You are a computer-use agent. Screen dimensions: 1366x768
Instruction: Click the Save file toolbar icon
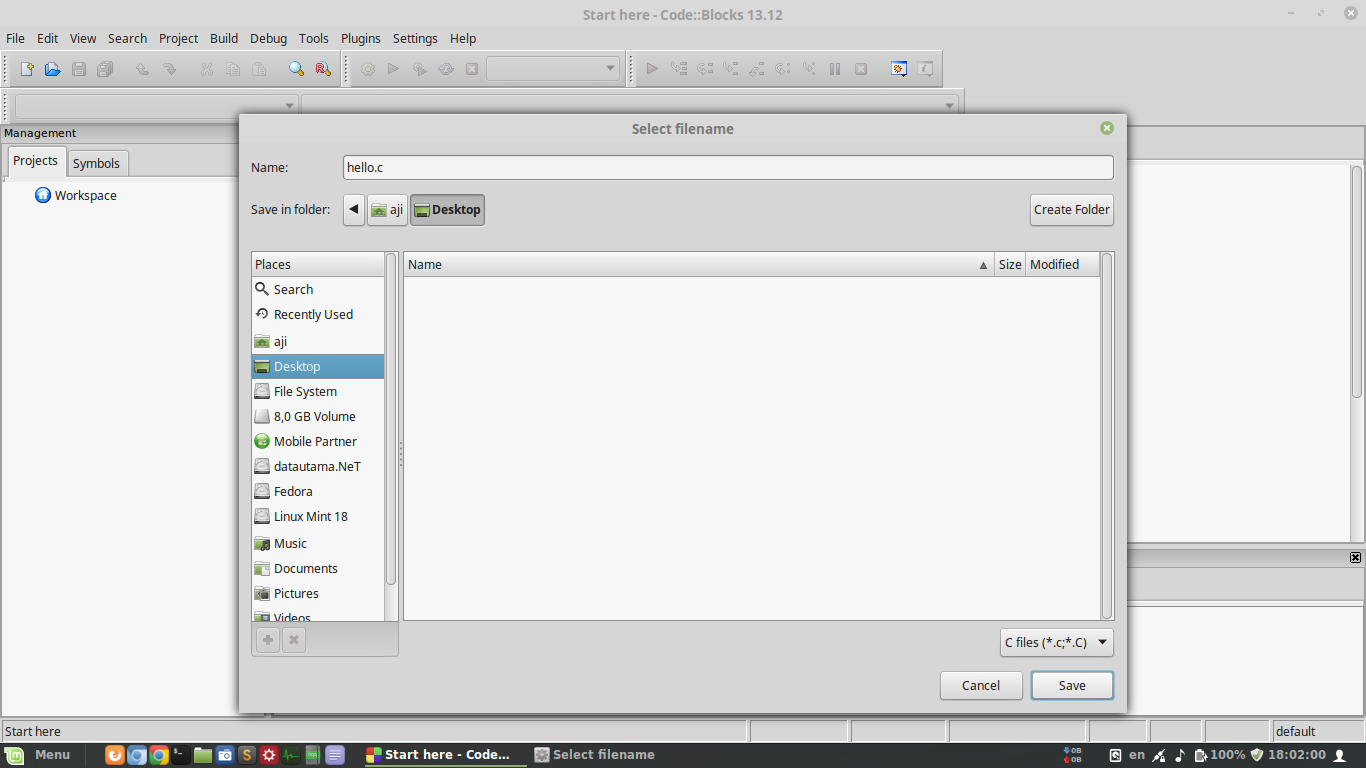point(78,69)
